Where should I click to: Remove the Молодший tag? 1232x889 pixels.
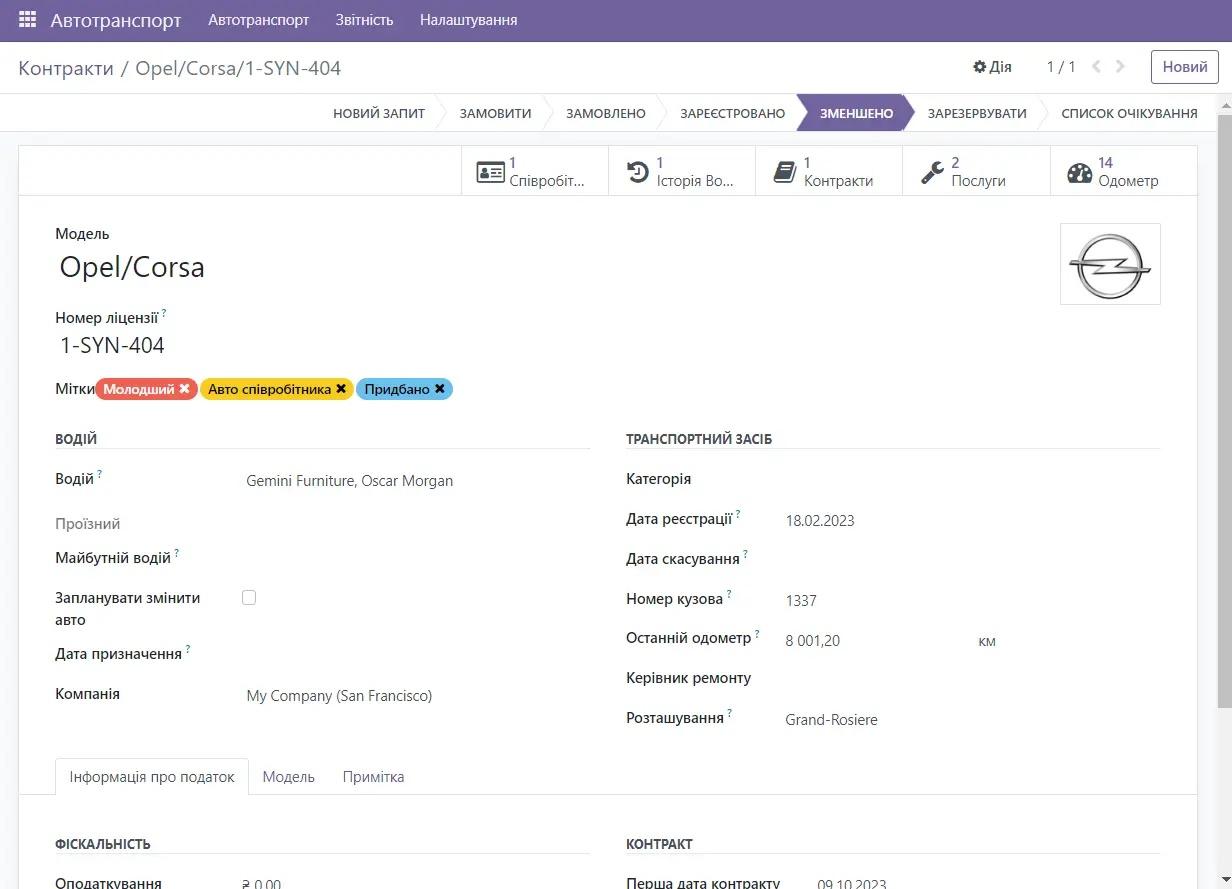(184, 389)
